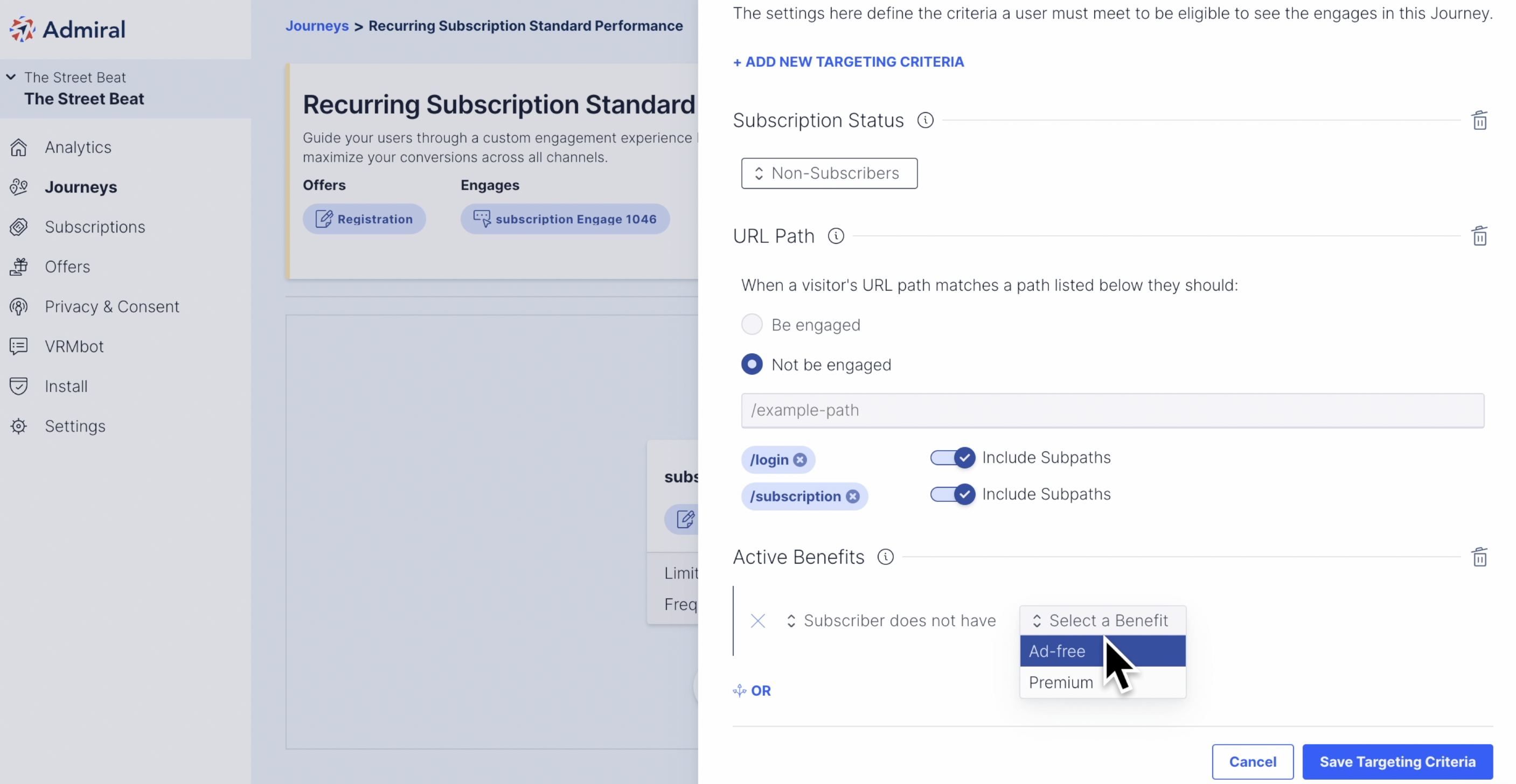This screenshot has width=1516, height=784.
Task: Delete the Subscription Status criteria
Action: pyautogui.click(x=1479, y=120)
